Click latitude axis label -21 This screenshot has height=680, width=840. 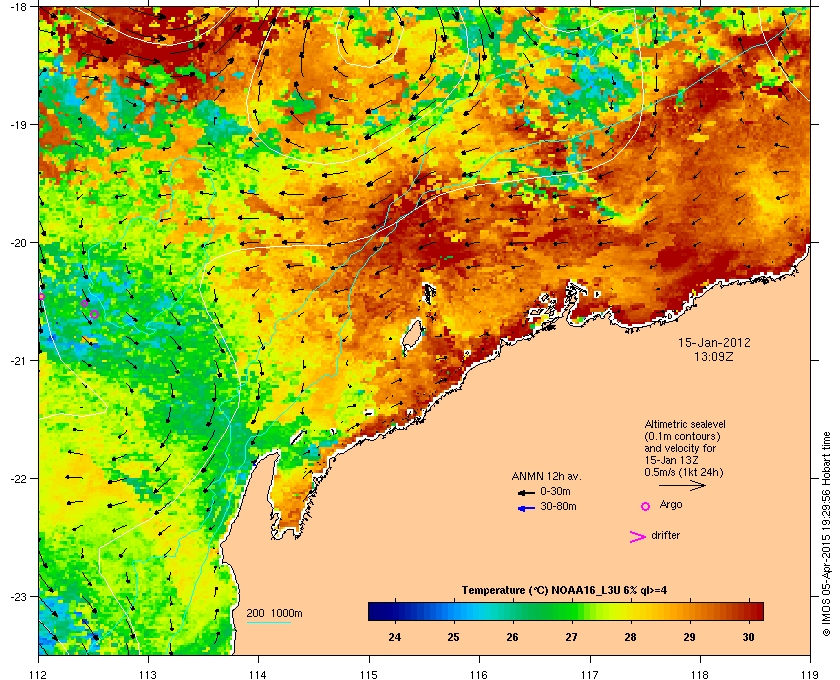tap(19, 360)
